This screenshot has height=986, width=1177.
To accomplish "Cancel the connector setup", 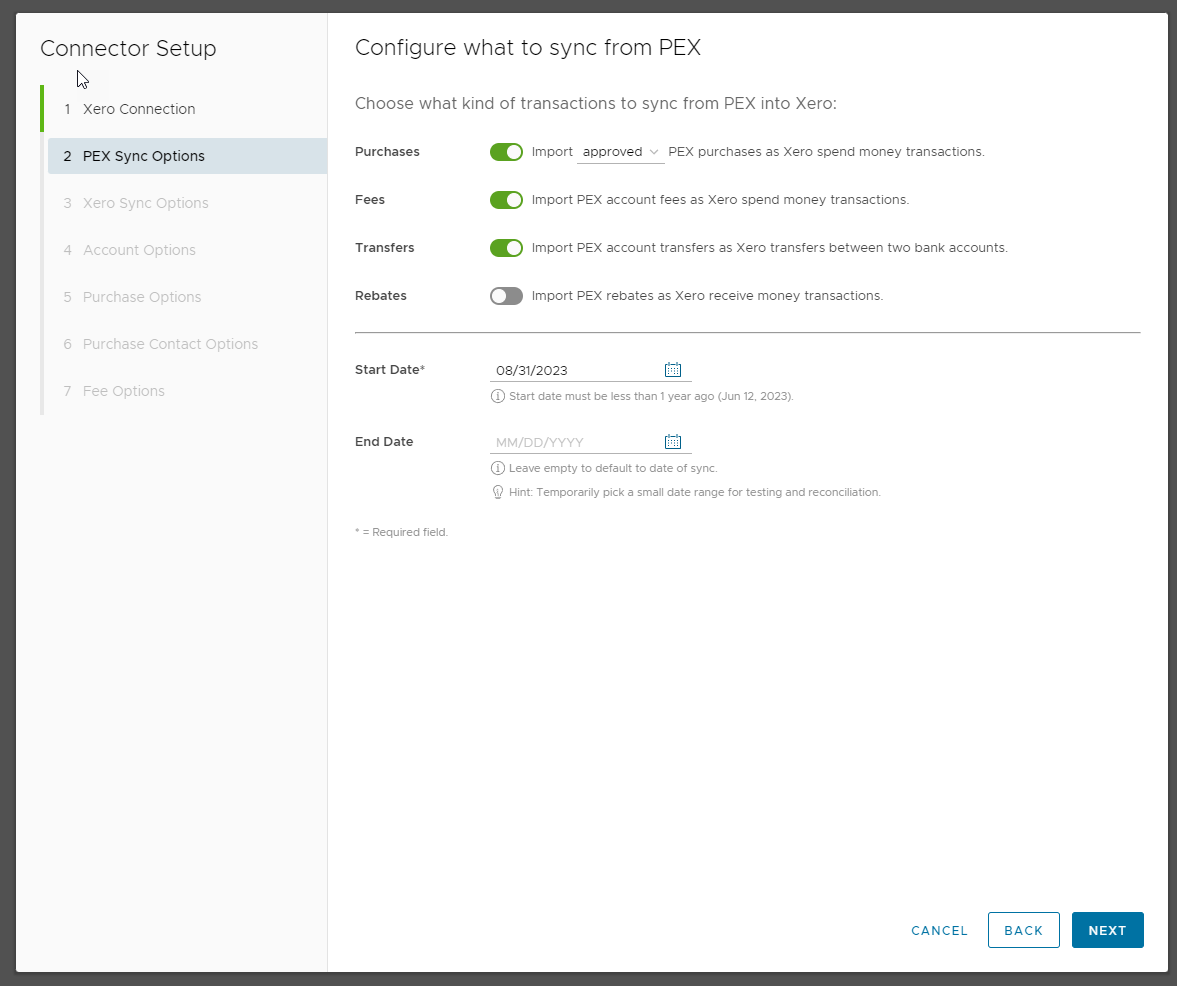I will 939,931.
